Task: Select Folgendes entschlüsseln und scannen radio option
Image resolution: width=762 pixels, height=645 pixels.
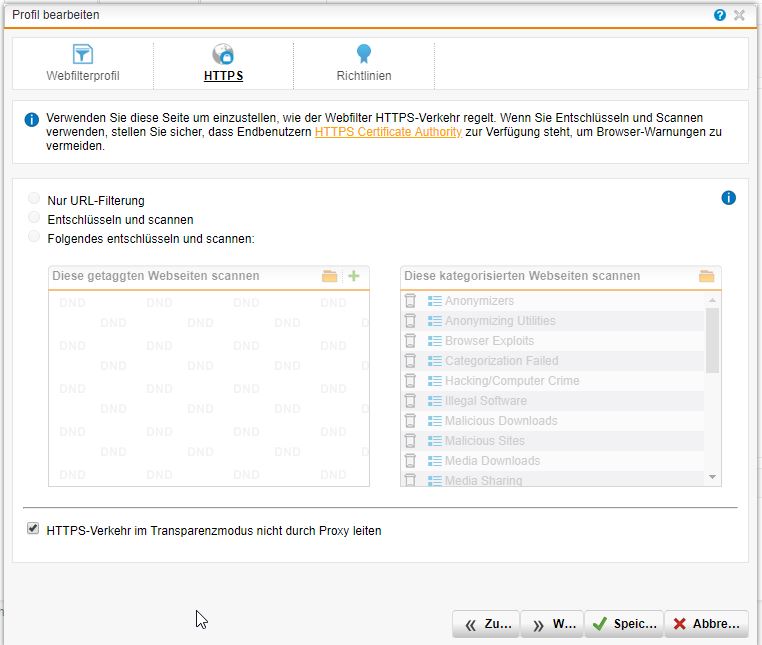Action: pyautogui.click(x=34, y=236)
